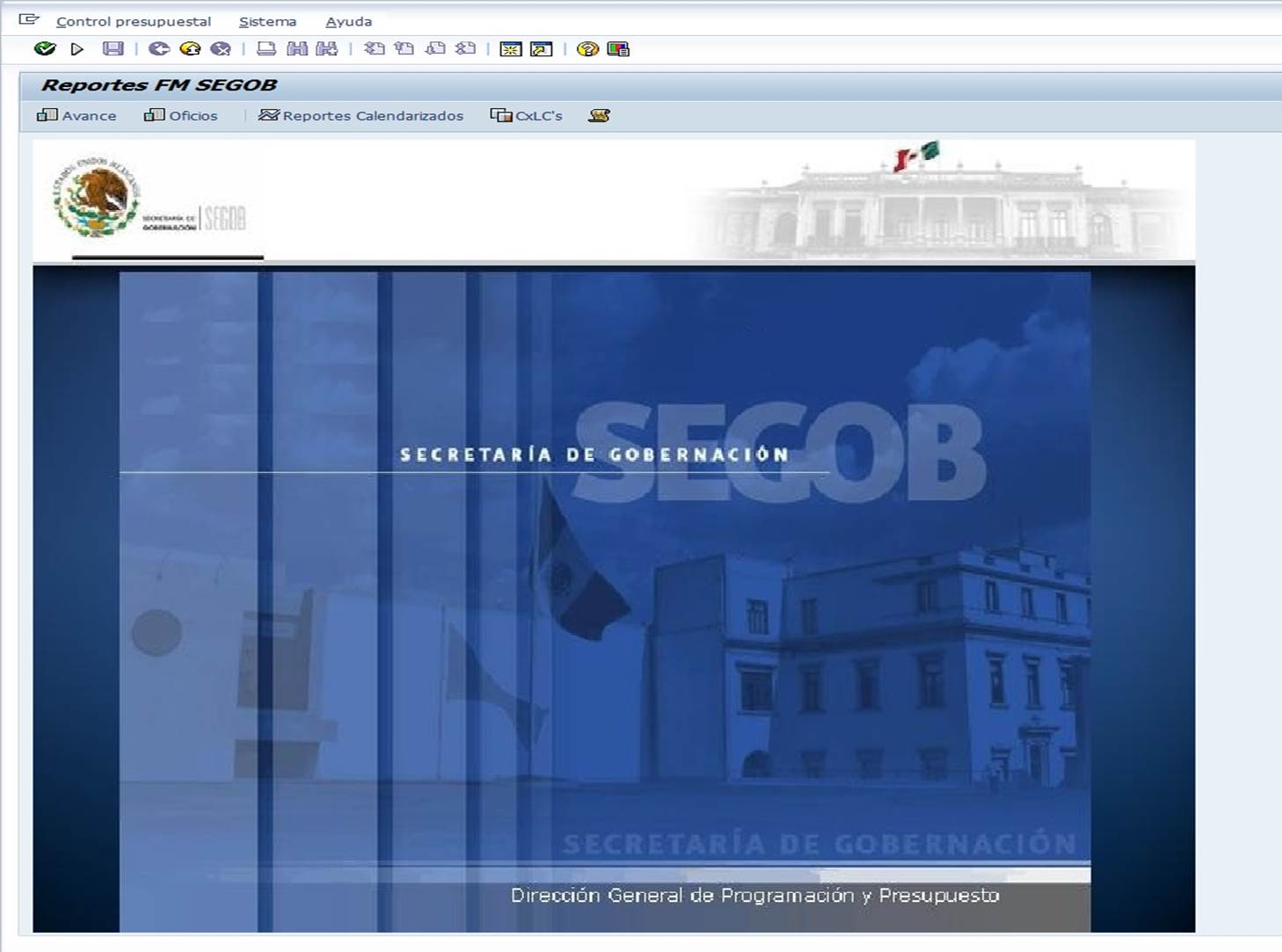Open the Sistema menu
This screenshot has height=952, width=1282.
(267, 21)
